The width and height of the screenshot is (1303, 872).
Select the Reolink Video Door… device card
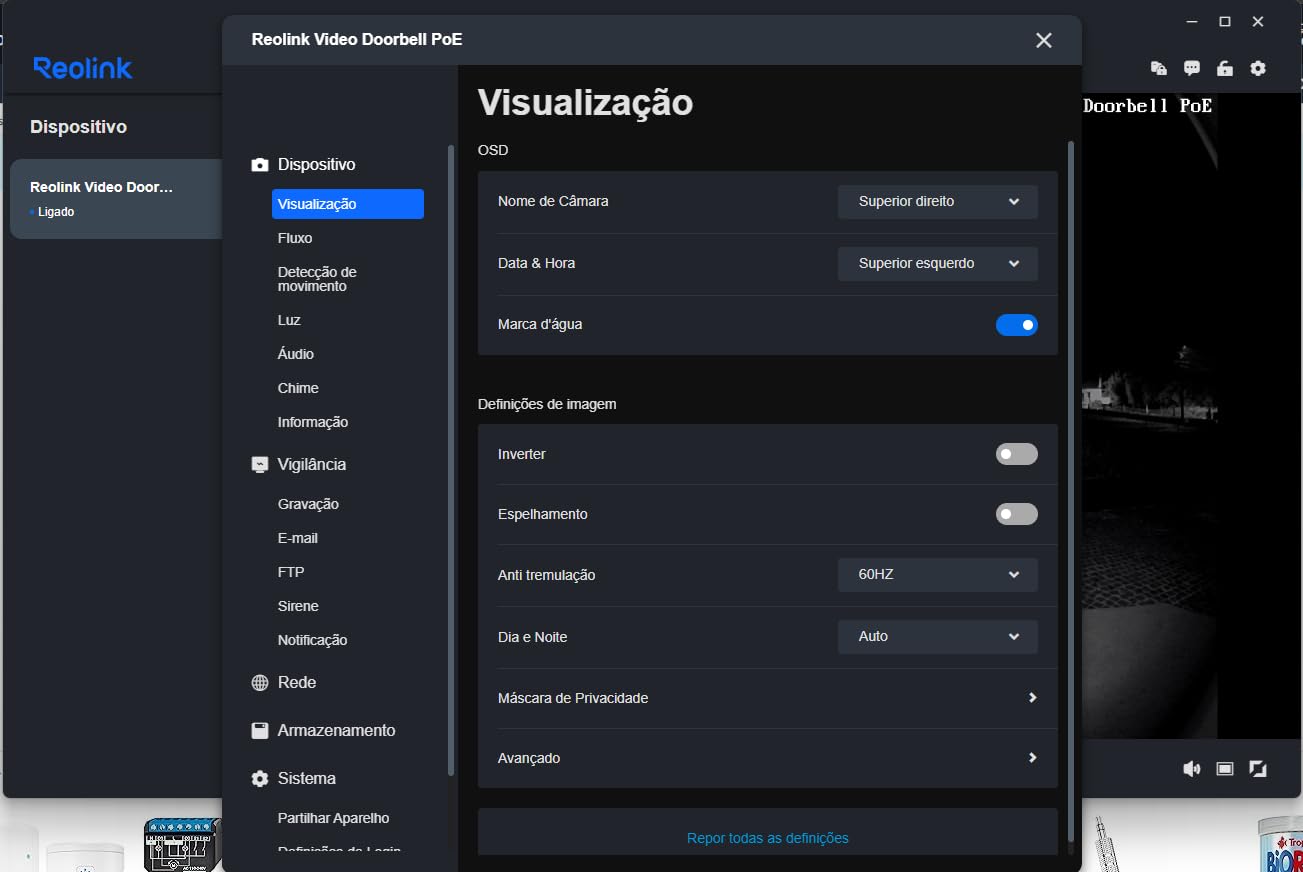(116, 199)
